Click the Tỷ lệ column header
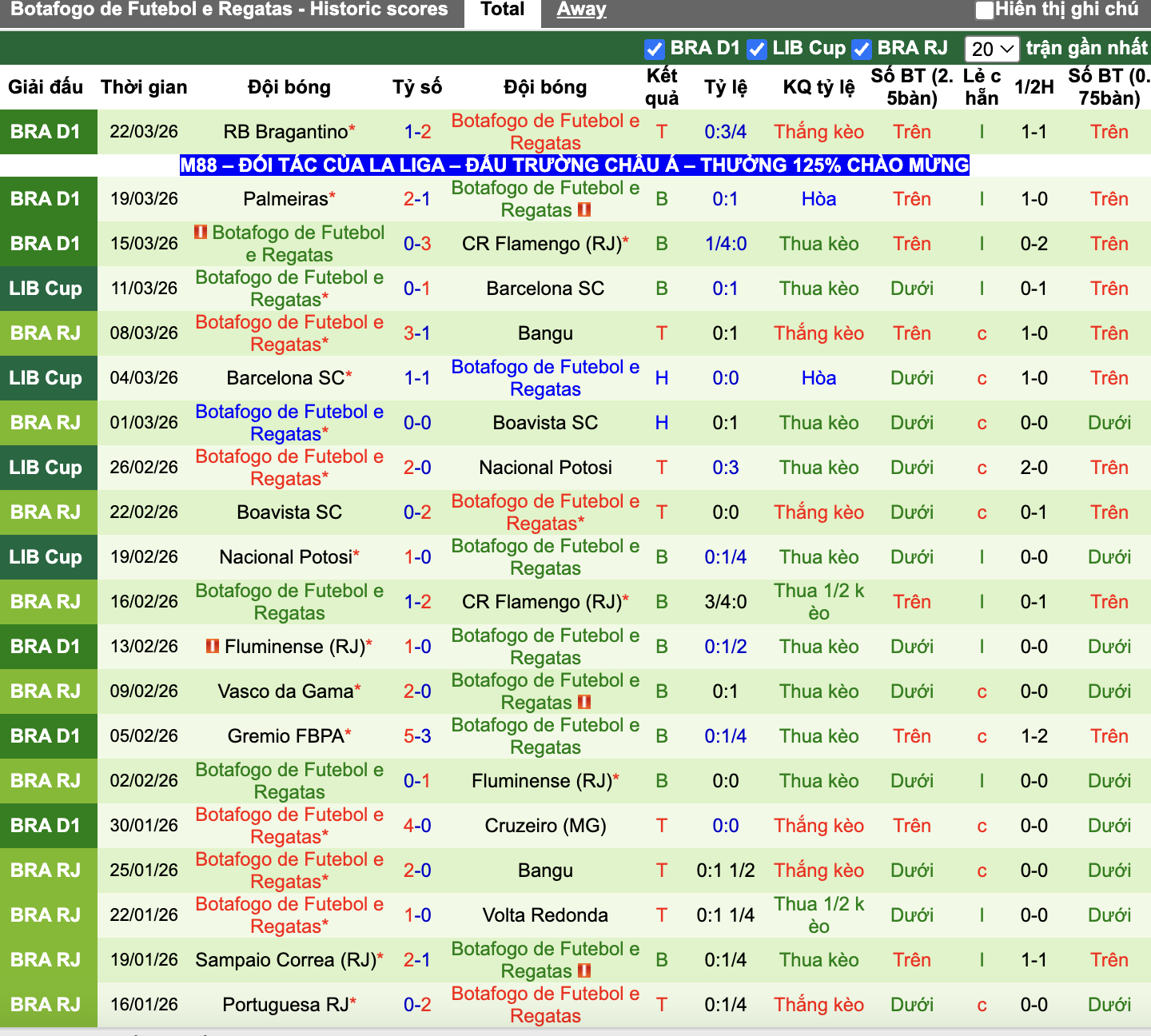The width and height of the screenshot is (1151, 1036). click(x=726, y=87)
